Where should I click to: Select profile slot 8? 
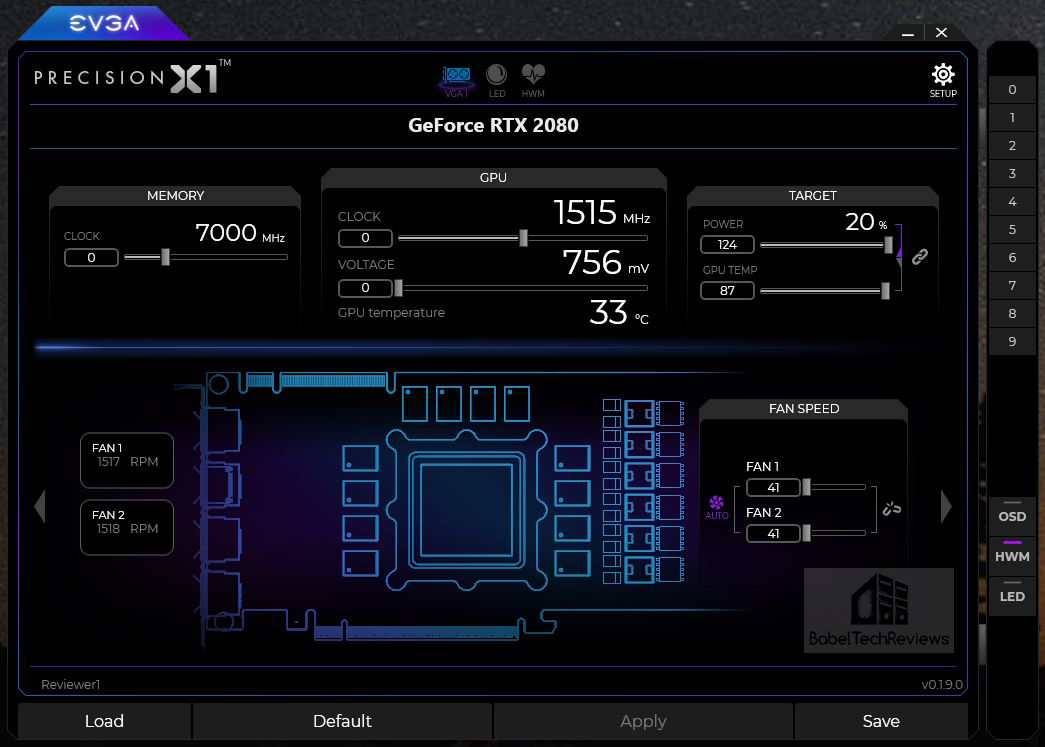1012,314
